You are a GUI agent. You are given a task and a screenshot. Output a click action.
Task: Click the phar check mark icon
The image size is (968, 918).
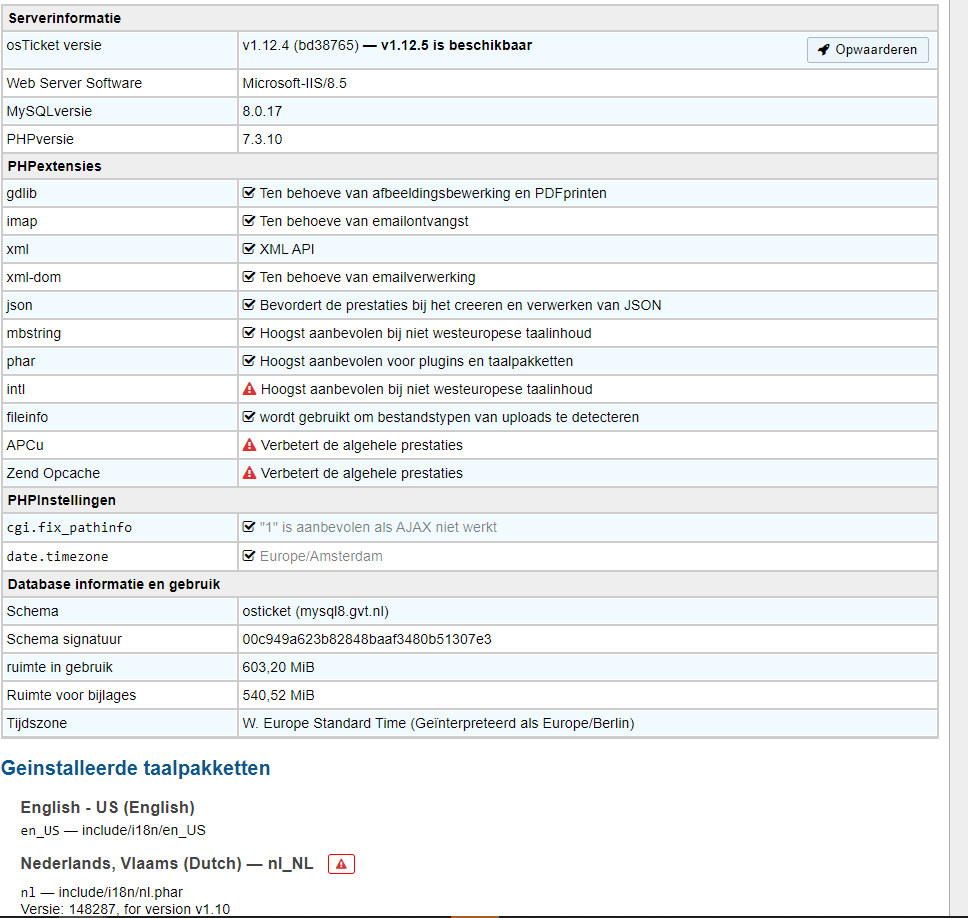point(249,361)
